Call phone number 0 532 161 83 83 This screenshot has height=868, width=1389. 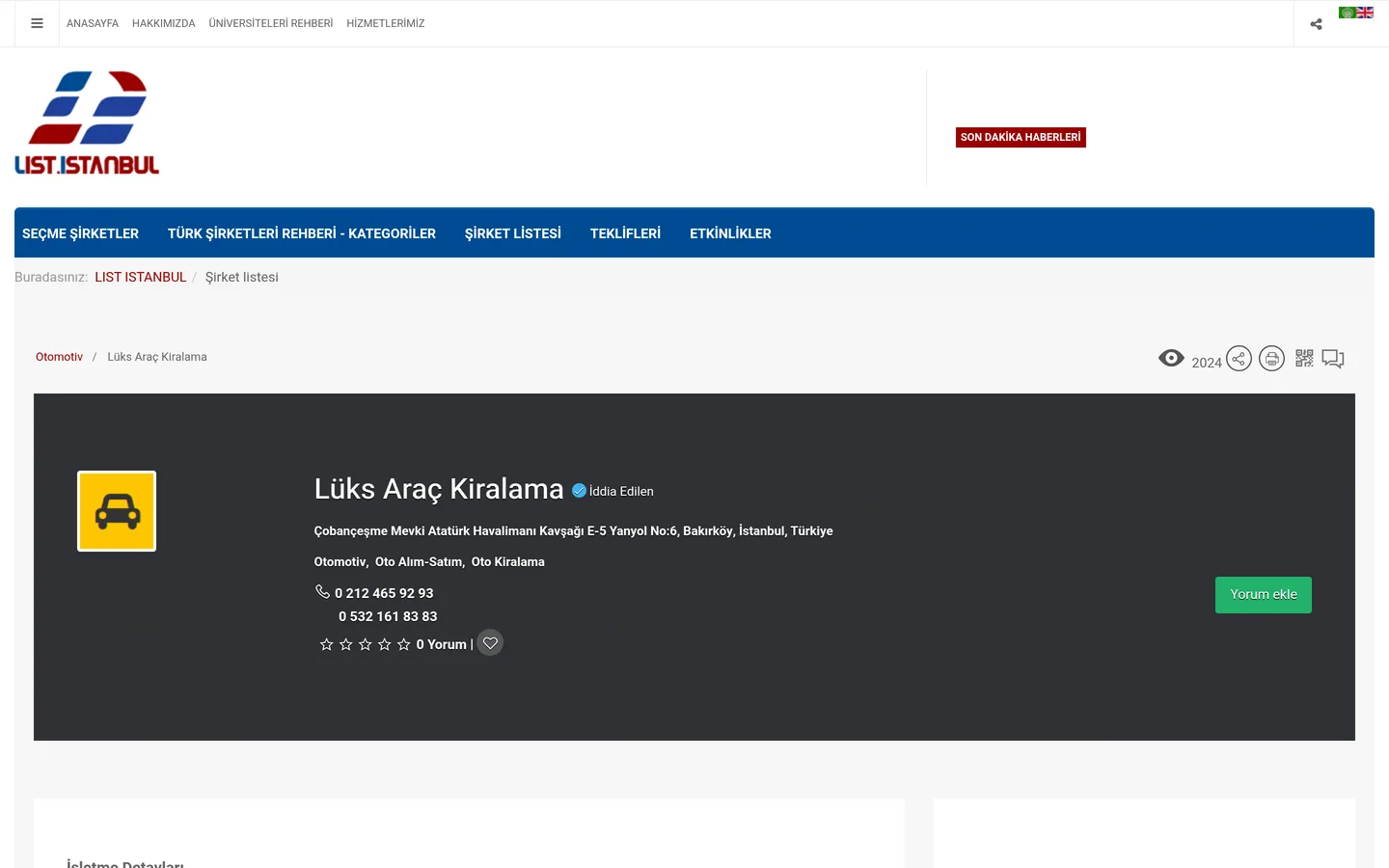click(x=388, y=616)
